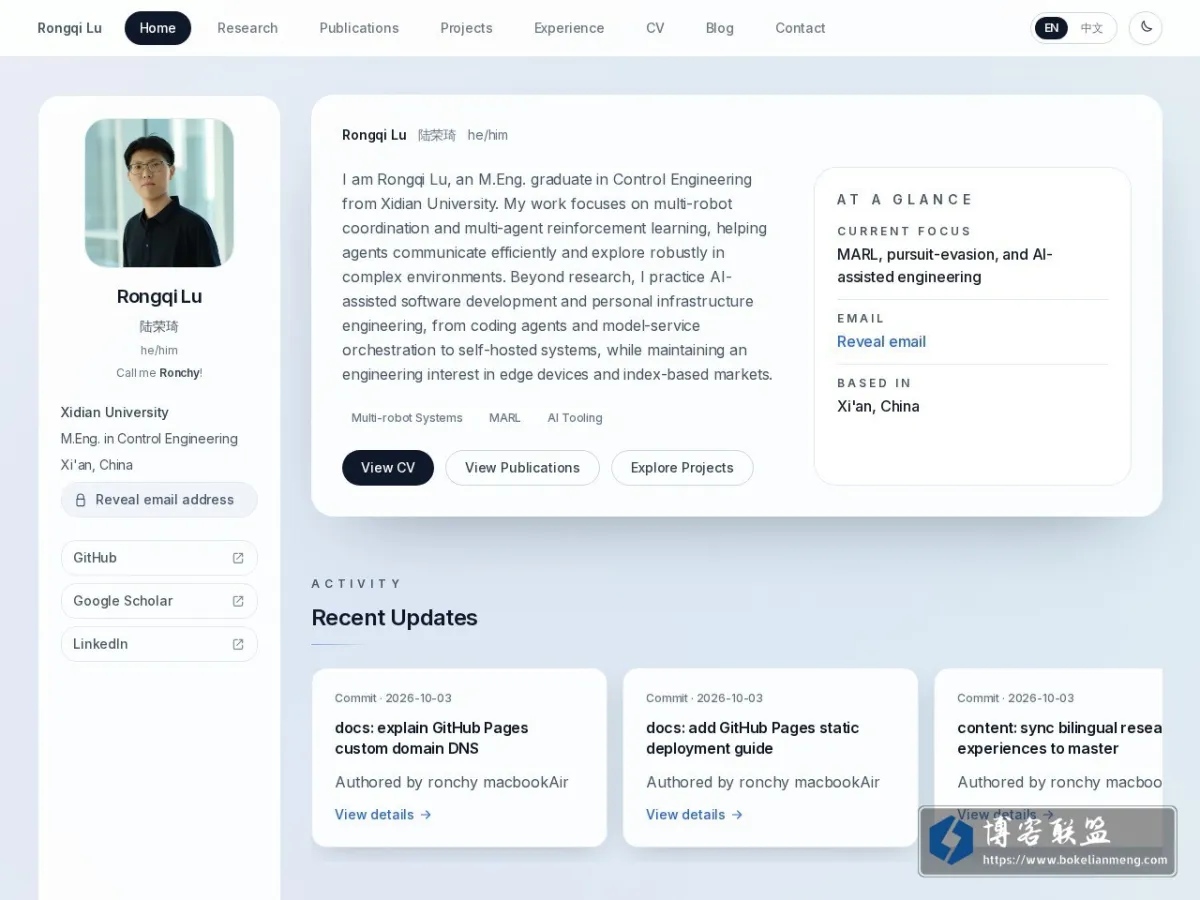Open the Home tab
The height and width of the screenshot is (900, 1200).
(x=158, y=28)
